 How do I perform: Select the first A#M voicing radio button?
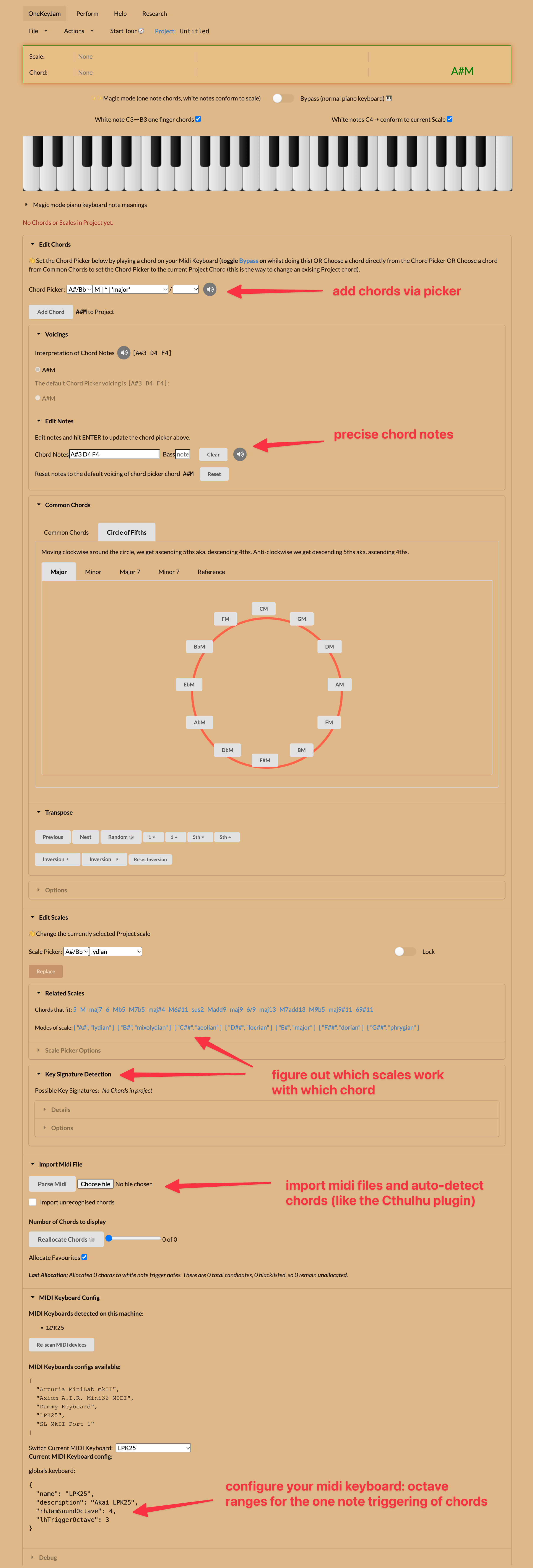pos(38,369)
